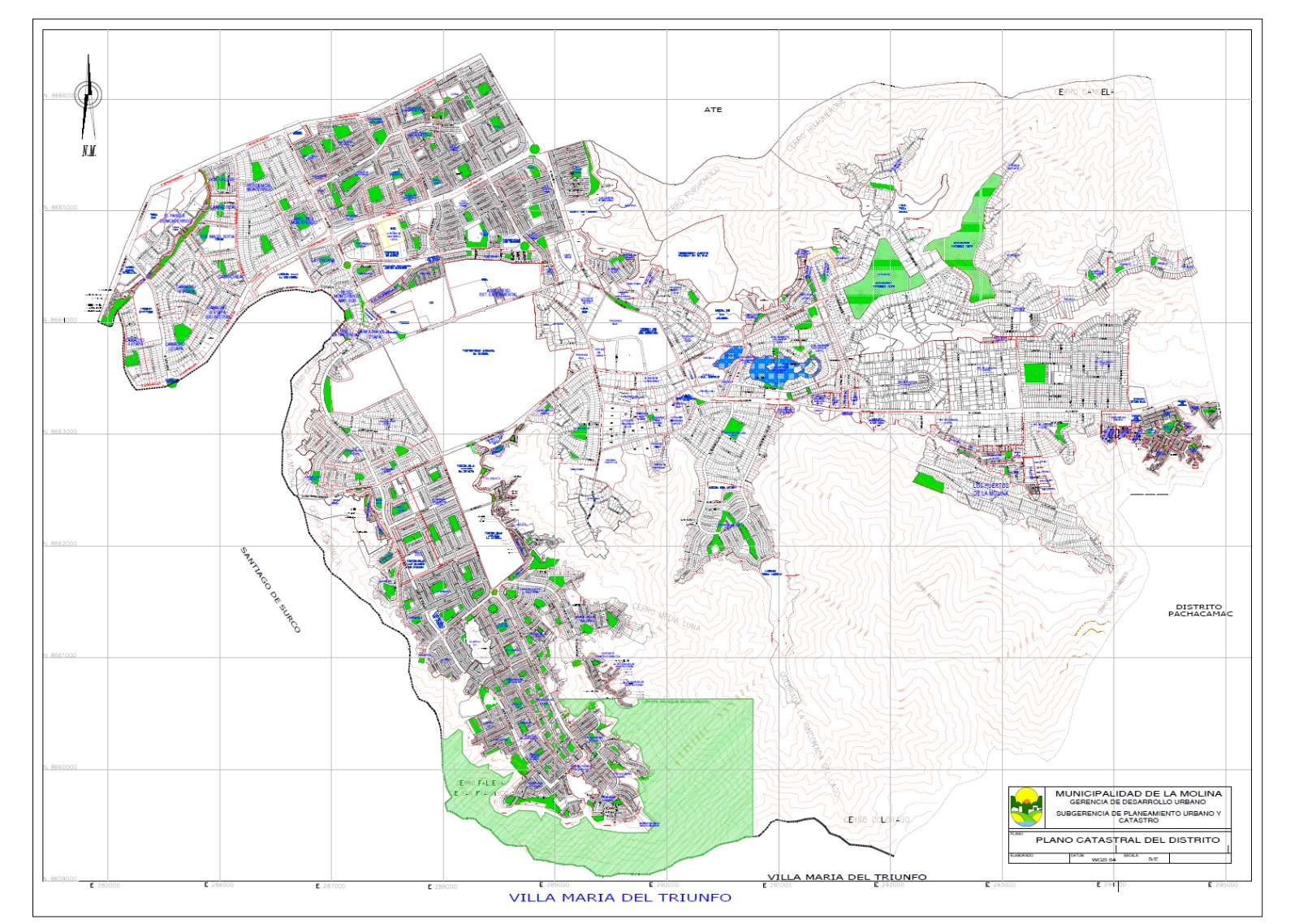
Task: Click 'EL PARQUE DE MONTERRICO' label
Action: (176, 219)
